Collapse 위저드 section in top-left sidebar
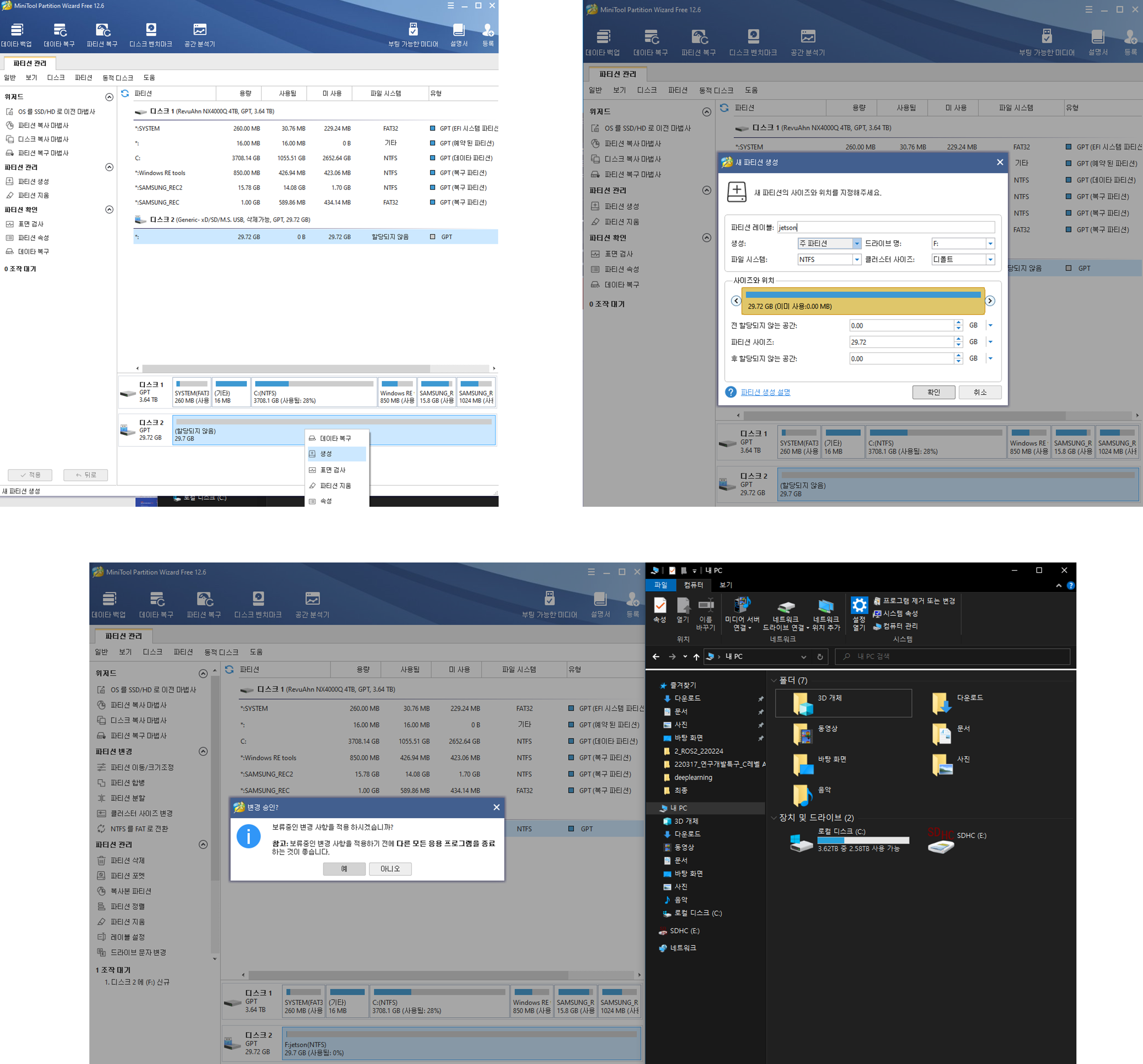Image resolution: width=1143 pixels, height=1064 pixels. (x=109, y=97)
